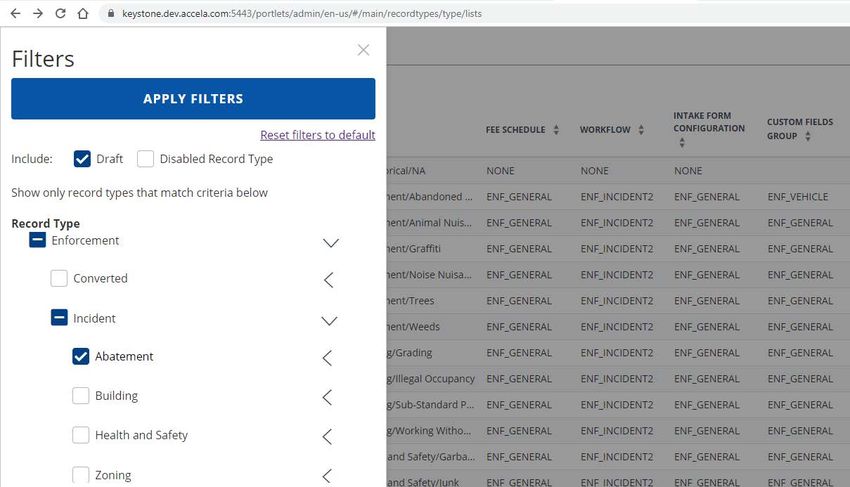
Task: Collapse the Enforcement tree node
Action: (331, 242)
